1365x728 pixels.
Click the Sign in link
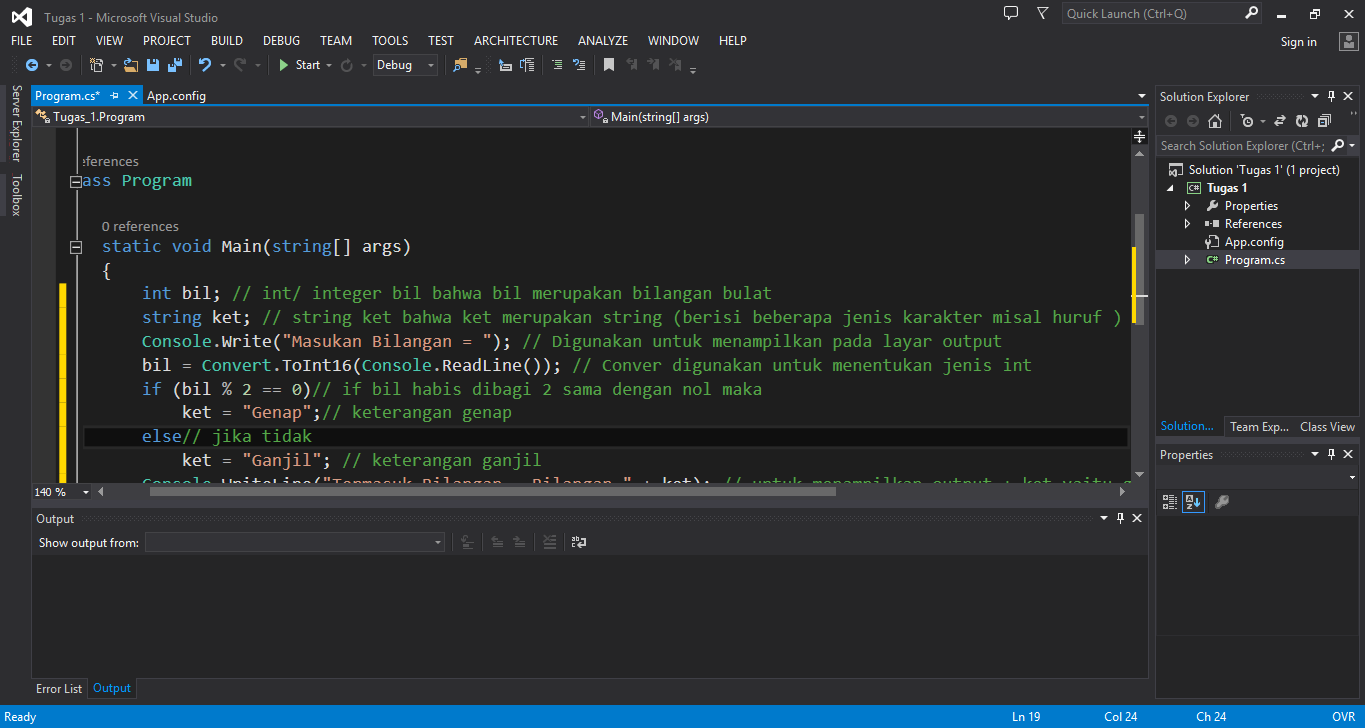1298,42
